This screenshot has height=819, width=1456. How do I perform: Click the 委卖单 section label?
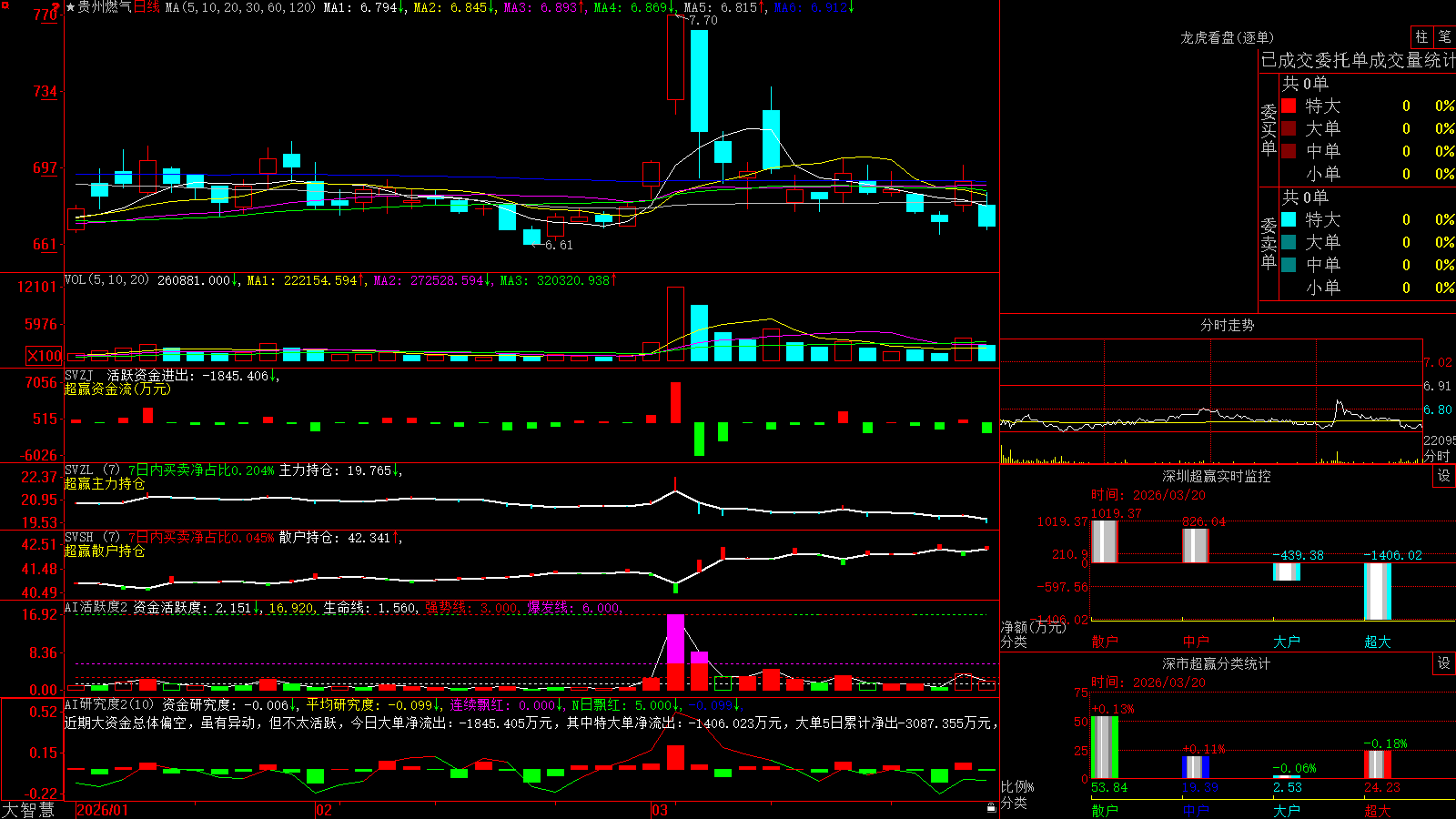[x=1269, y=243]
